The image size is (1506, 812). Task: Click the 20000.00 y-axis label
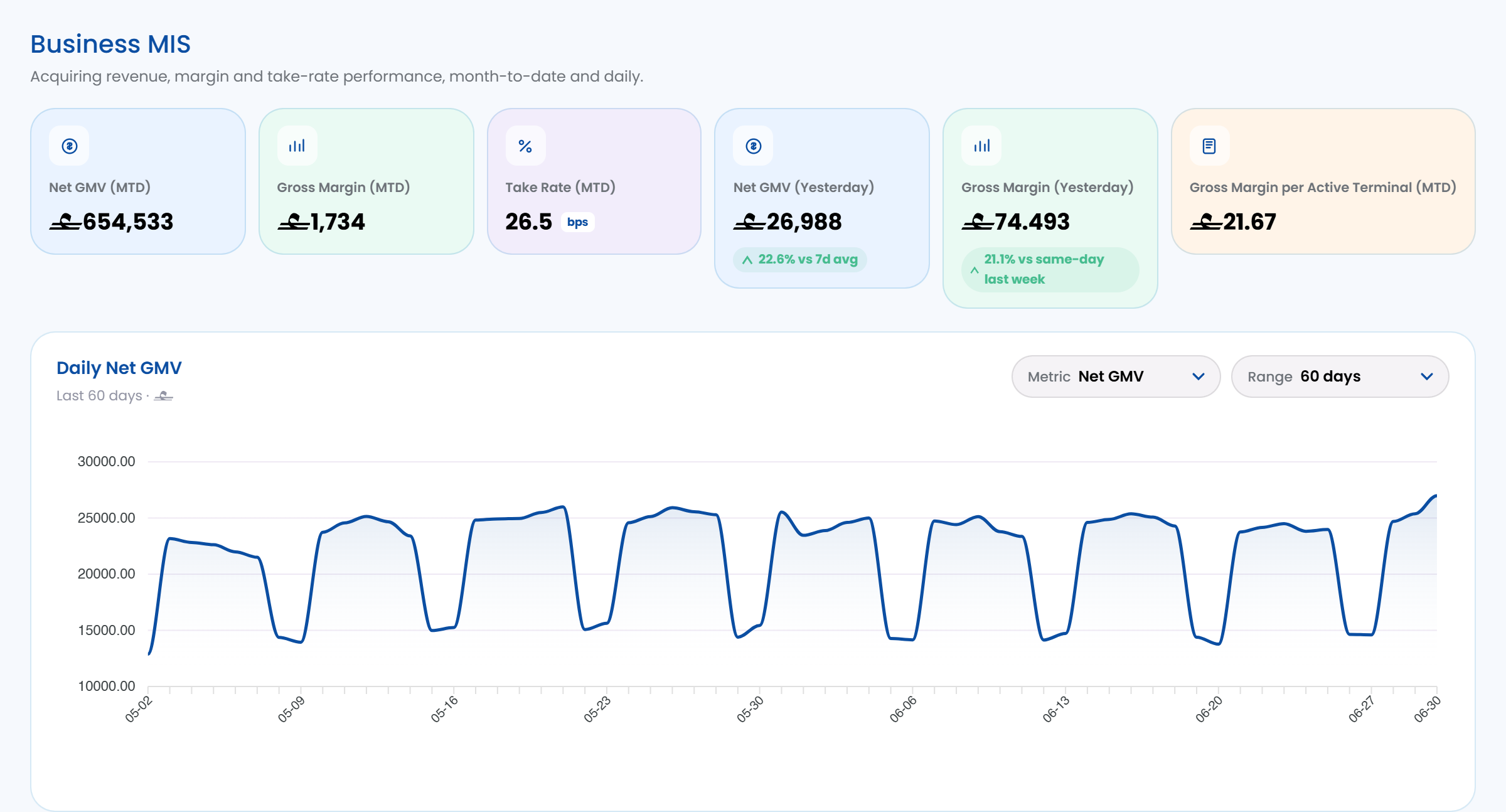106,574
